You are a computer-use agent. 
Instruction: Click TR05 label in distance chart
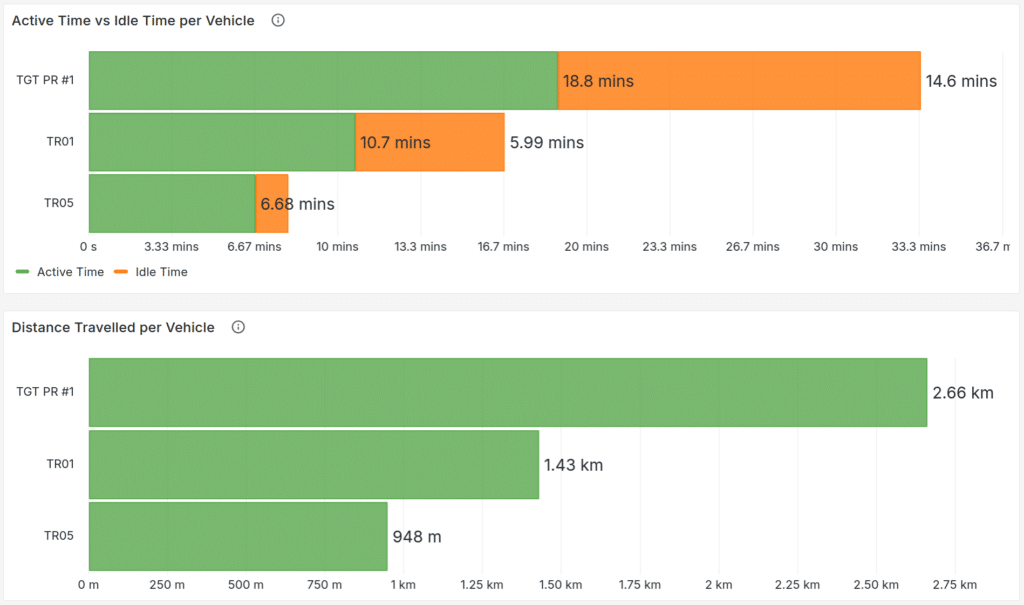click(59, 536)
